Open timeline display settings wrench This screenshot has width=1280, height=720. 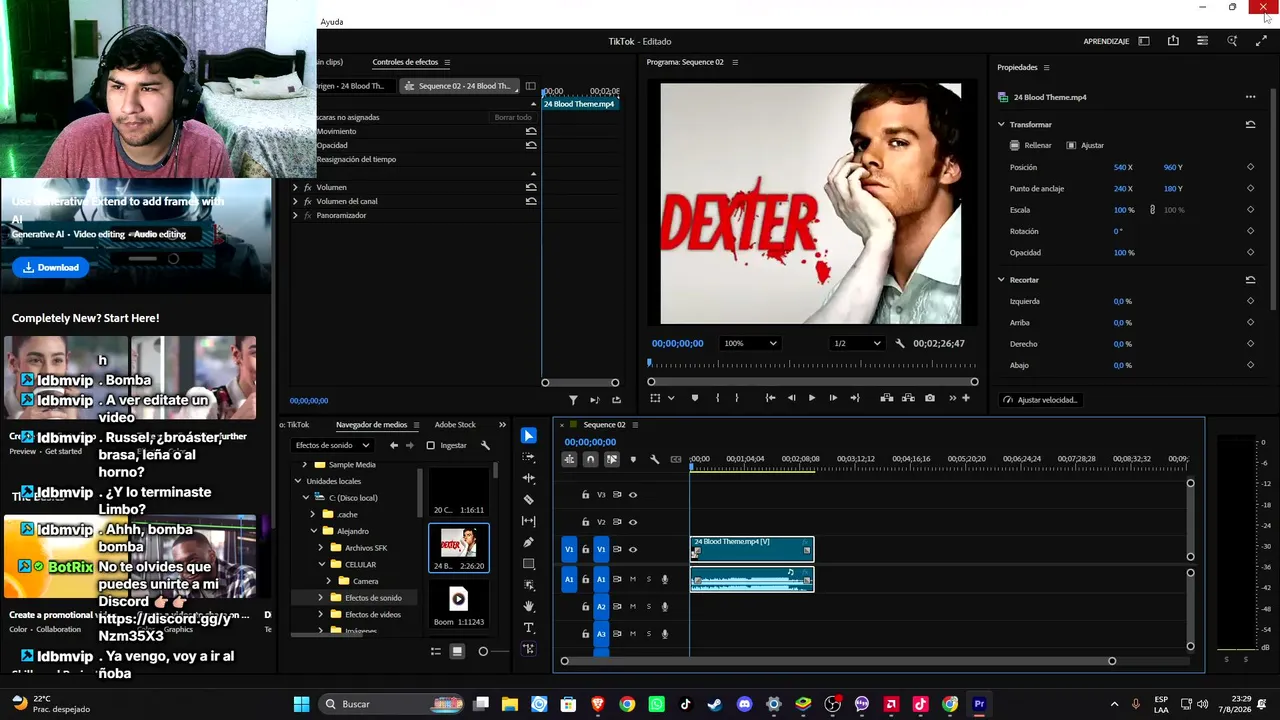pyautogui.click(x=654, y=459)
